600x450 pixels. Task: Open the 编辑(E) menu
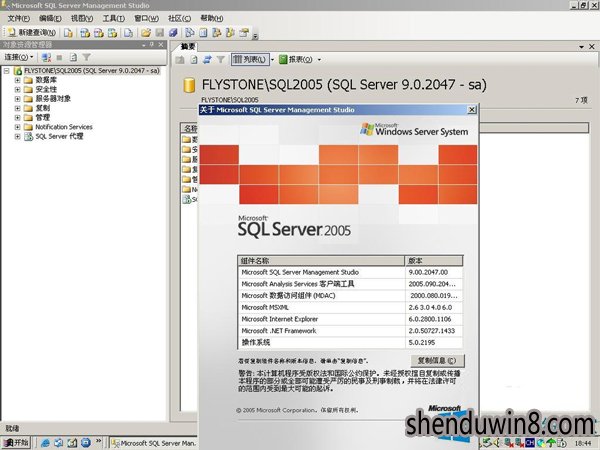click(x=50, y=18)
